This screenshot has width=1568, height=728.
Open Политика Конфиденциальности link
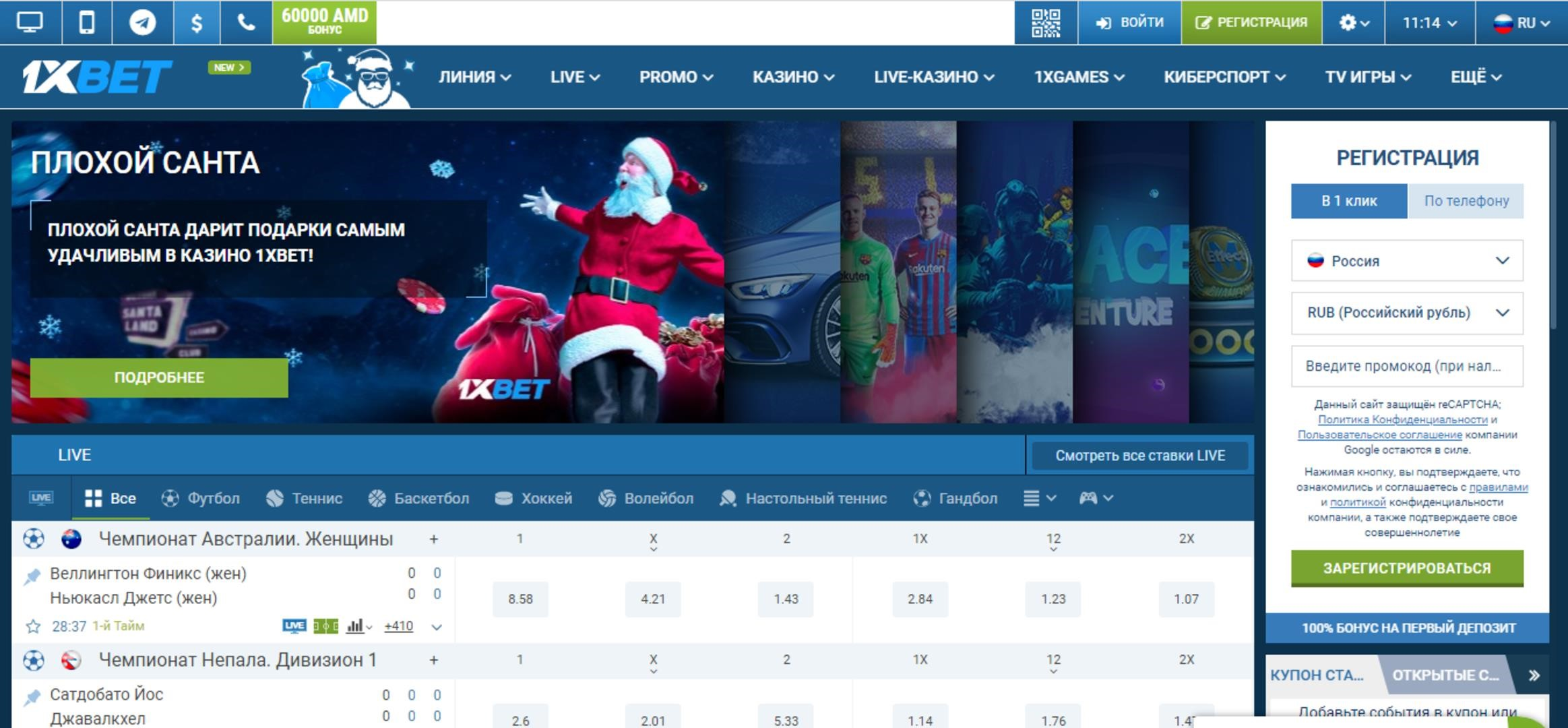click(1402, 419)
